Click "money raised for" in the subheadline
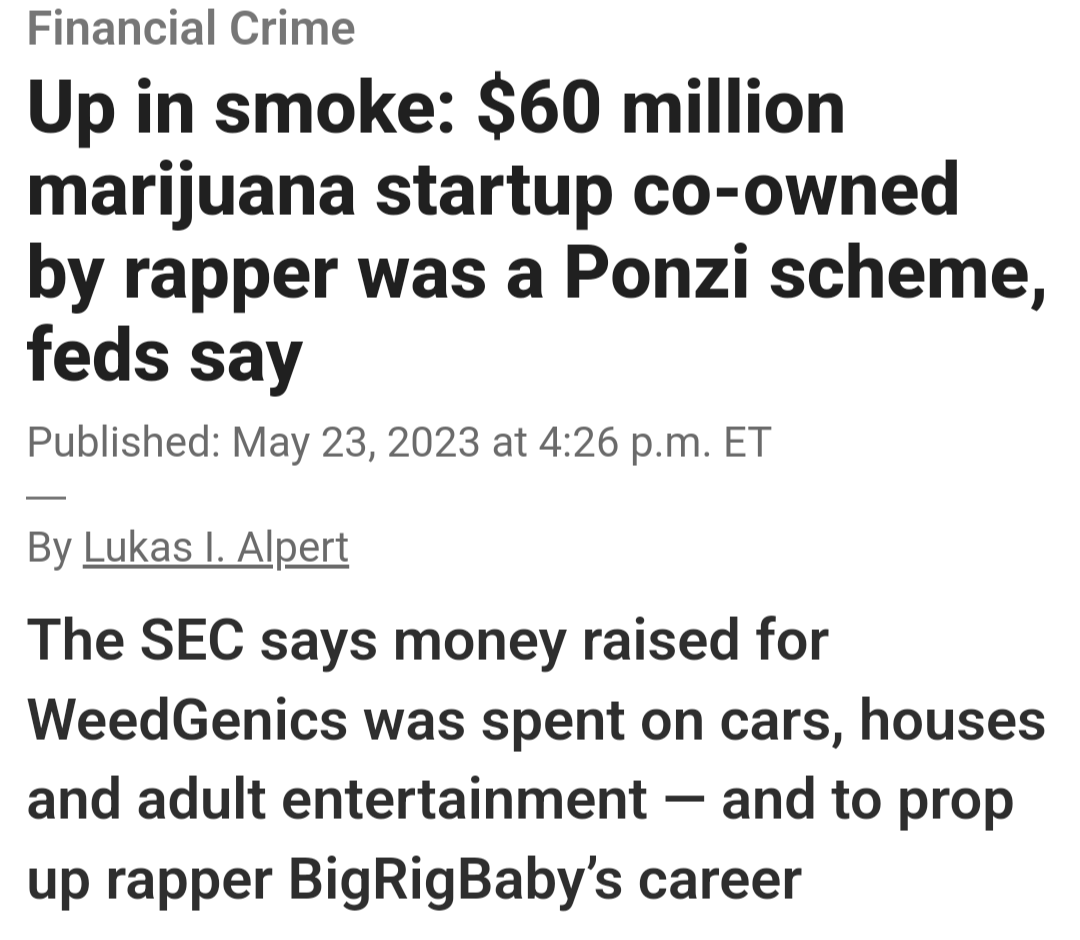This screenshot has height=940, width=1080. (610, 640)
